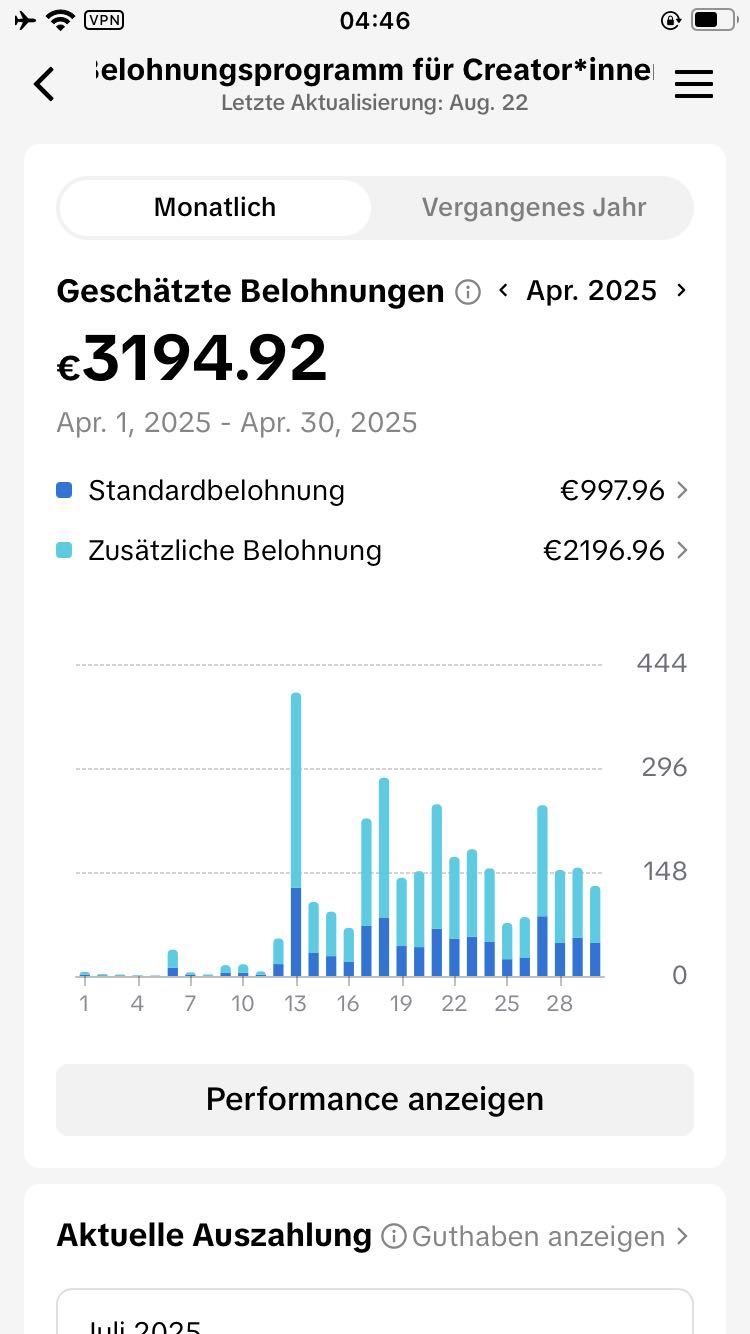Tap the airplane mode icon
Viewport: 750px width, 1334px height.
point(25,19)
